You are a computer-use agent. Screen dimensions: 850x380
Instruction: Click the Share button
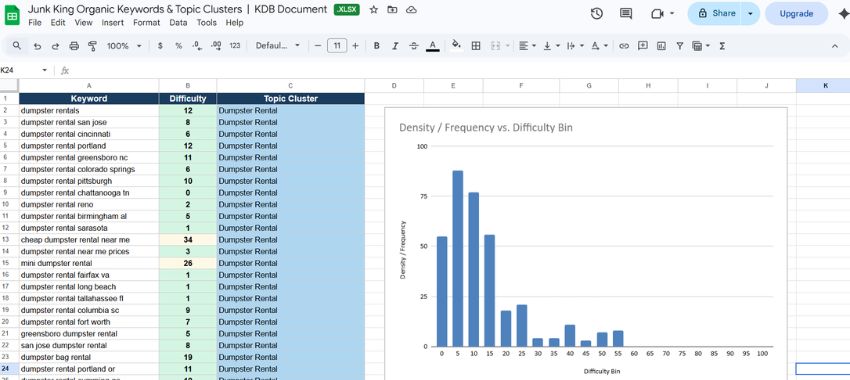click(x=716, y=14)
